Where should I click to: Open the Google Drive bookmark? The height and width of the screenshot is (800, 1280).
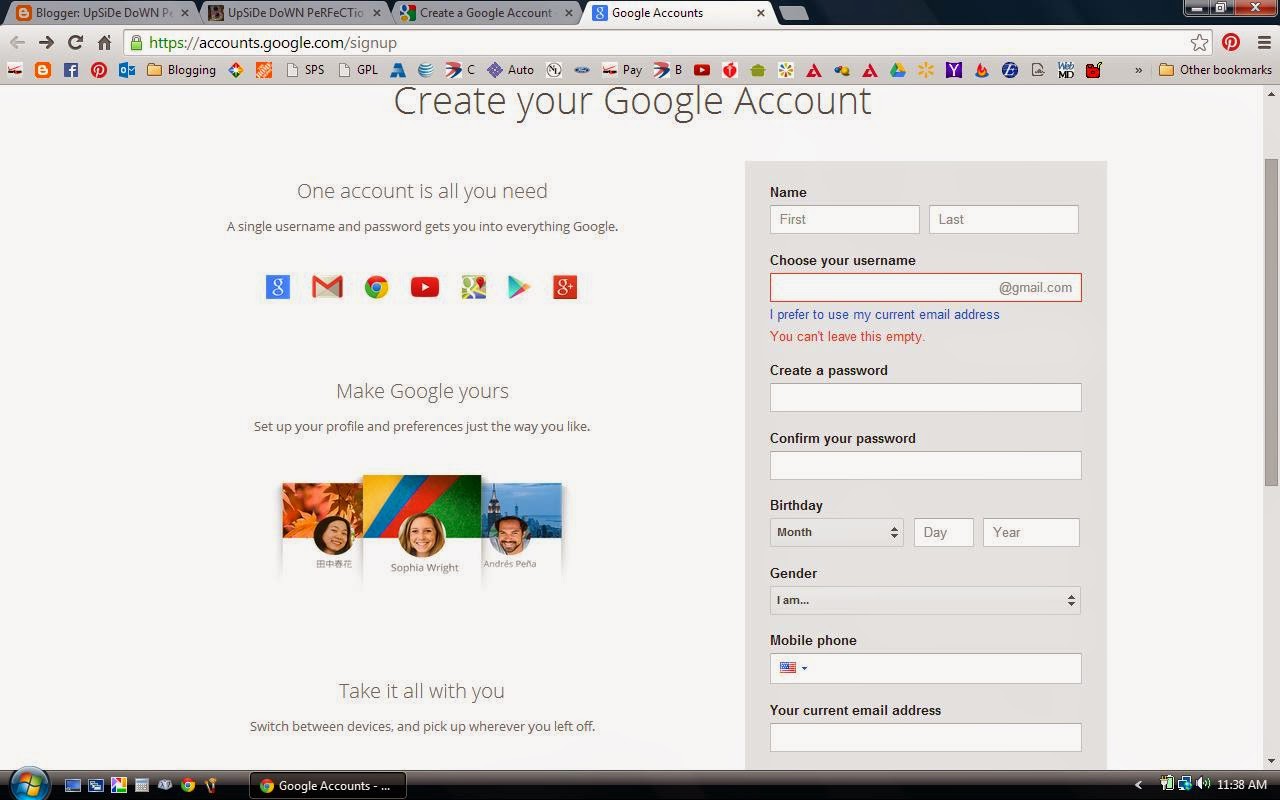click(x=898, y=70)
